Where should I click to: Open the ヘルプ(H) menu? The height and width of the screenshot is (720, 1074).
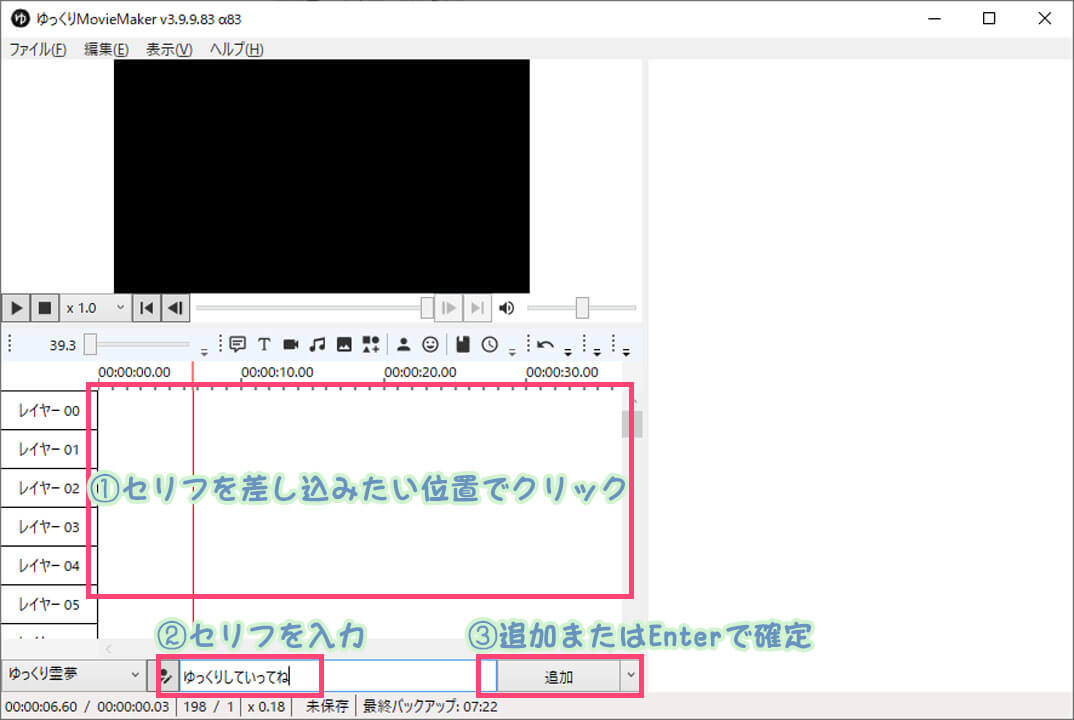pyautogui.click(x=236, y=49)
